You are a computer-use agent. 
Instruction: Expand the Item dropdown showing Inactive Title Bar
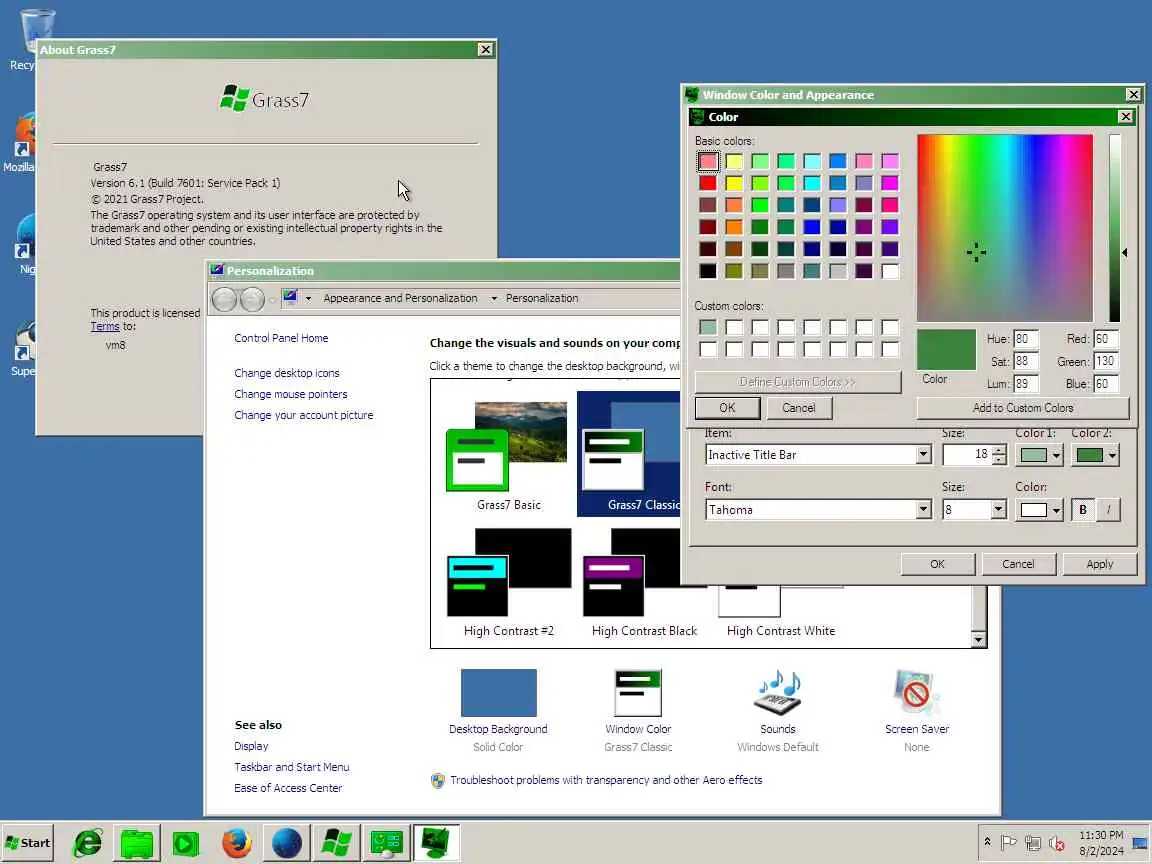(924, 455)
